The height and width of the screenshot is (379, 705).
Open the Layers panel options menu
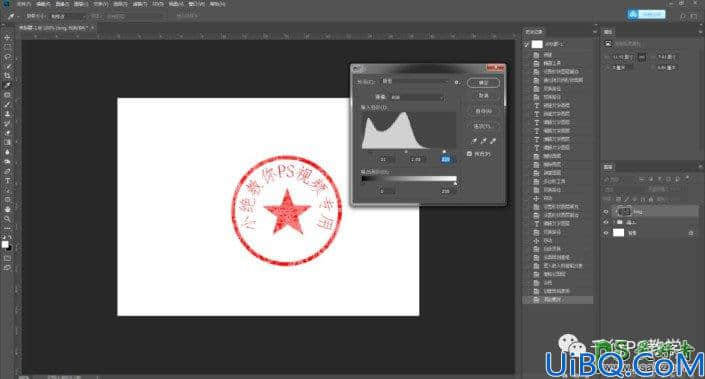click(x=701, y=167)
